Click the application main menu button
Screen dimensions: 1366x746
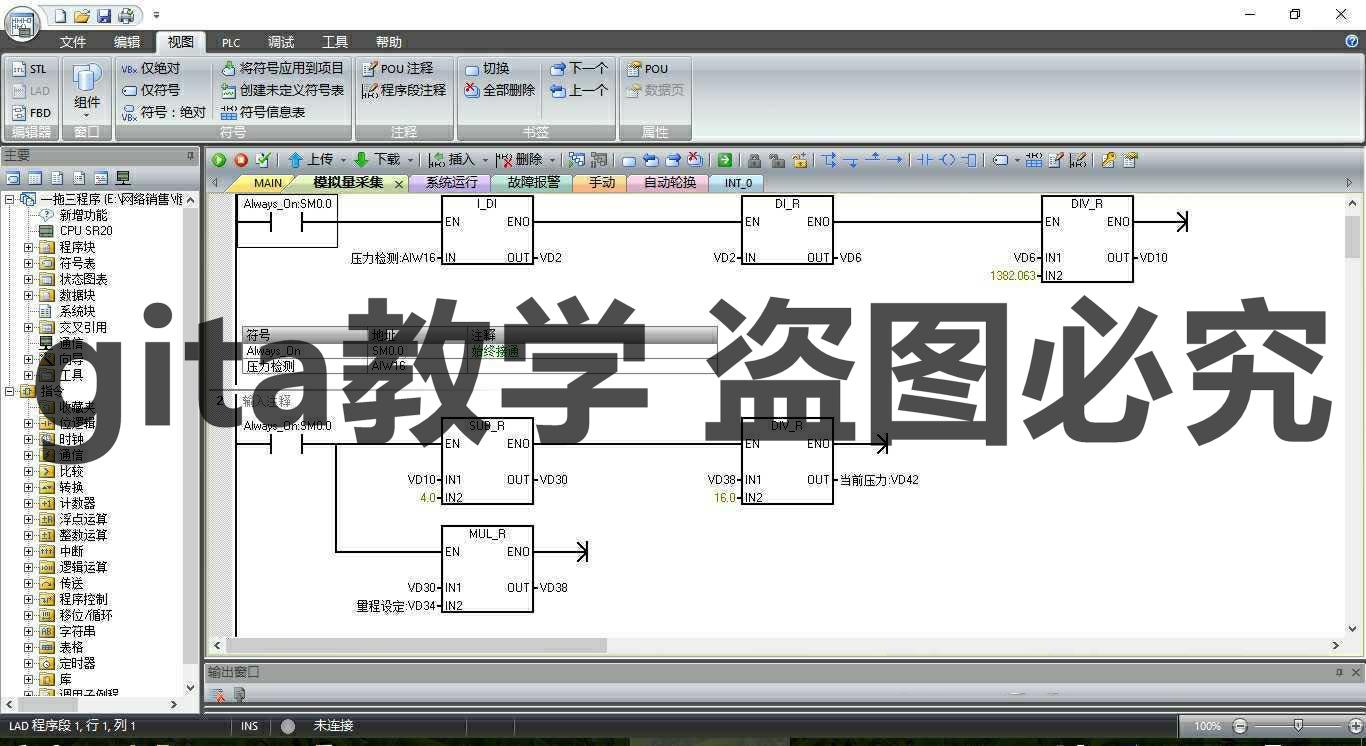[21, 24]
